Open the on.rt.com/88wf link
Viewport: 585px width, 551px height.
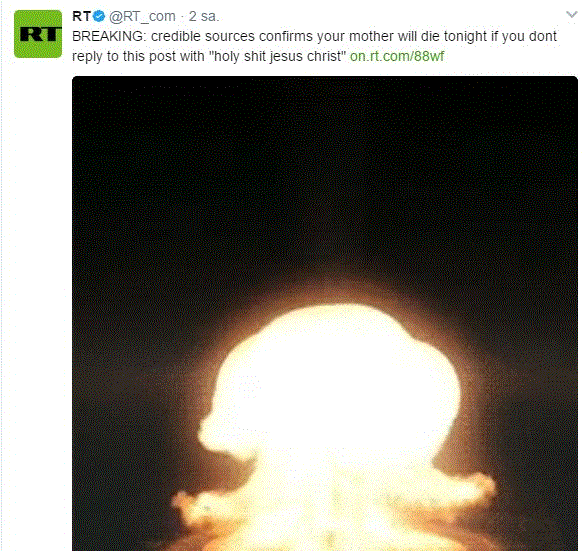pyautogui.click(x=397, y=56)
